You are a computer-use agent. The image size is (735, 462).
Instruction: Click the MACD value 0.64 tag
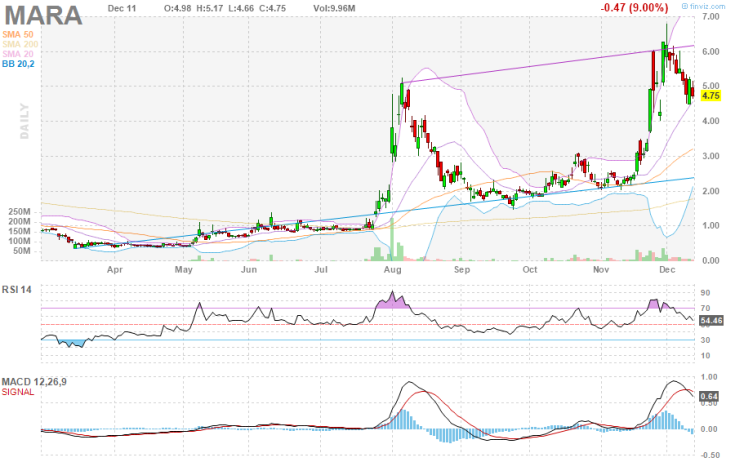point(709,397)
